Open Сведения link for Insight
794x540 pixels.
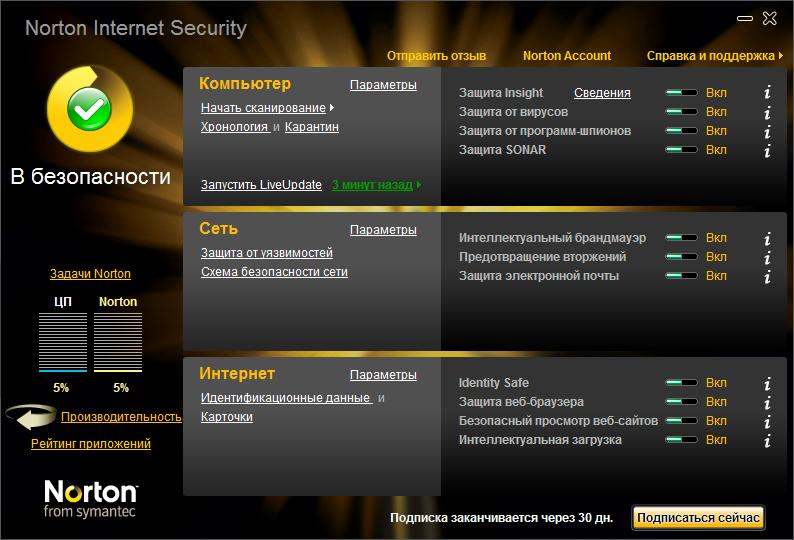[x=603, y=93]
